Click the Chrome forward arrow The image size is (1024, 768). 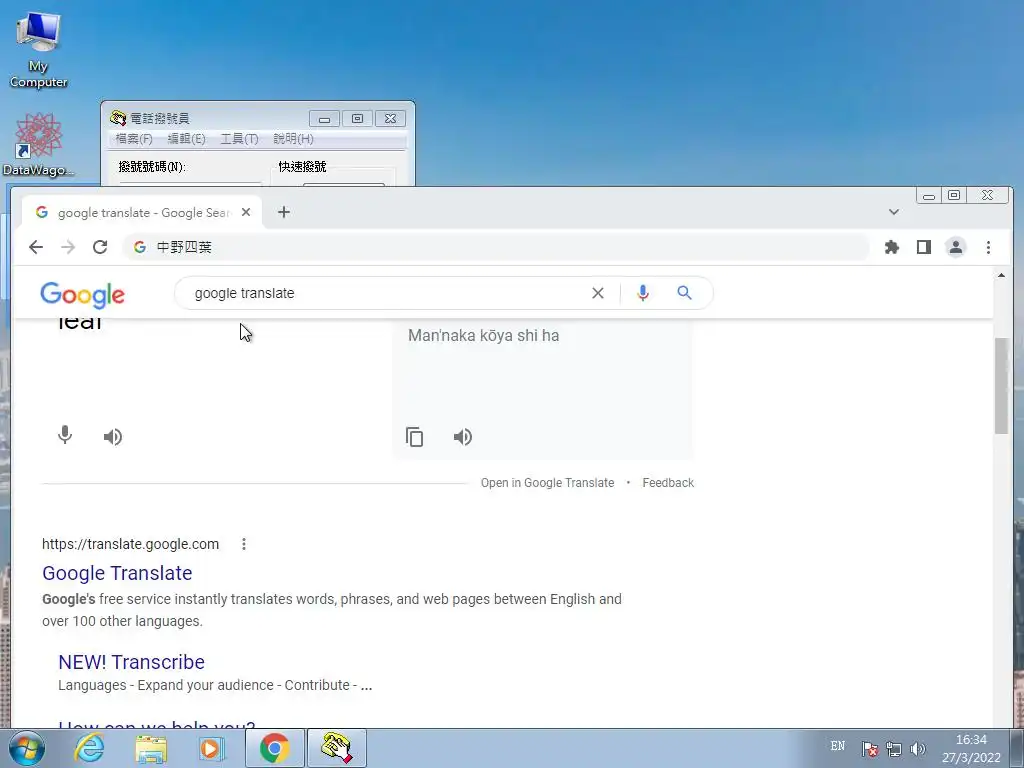pos(68,247)
